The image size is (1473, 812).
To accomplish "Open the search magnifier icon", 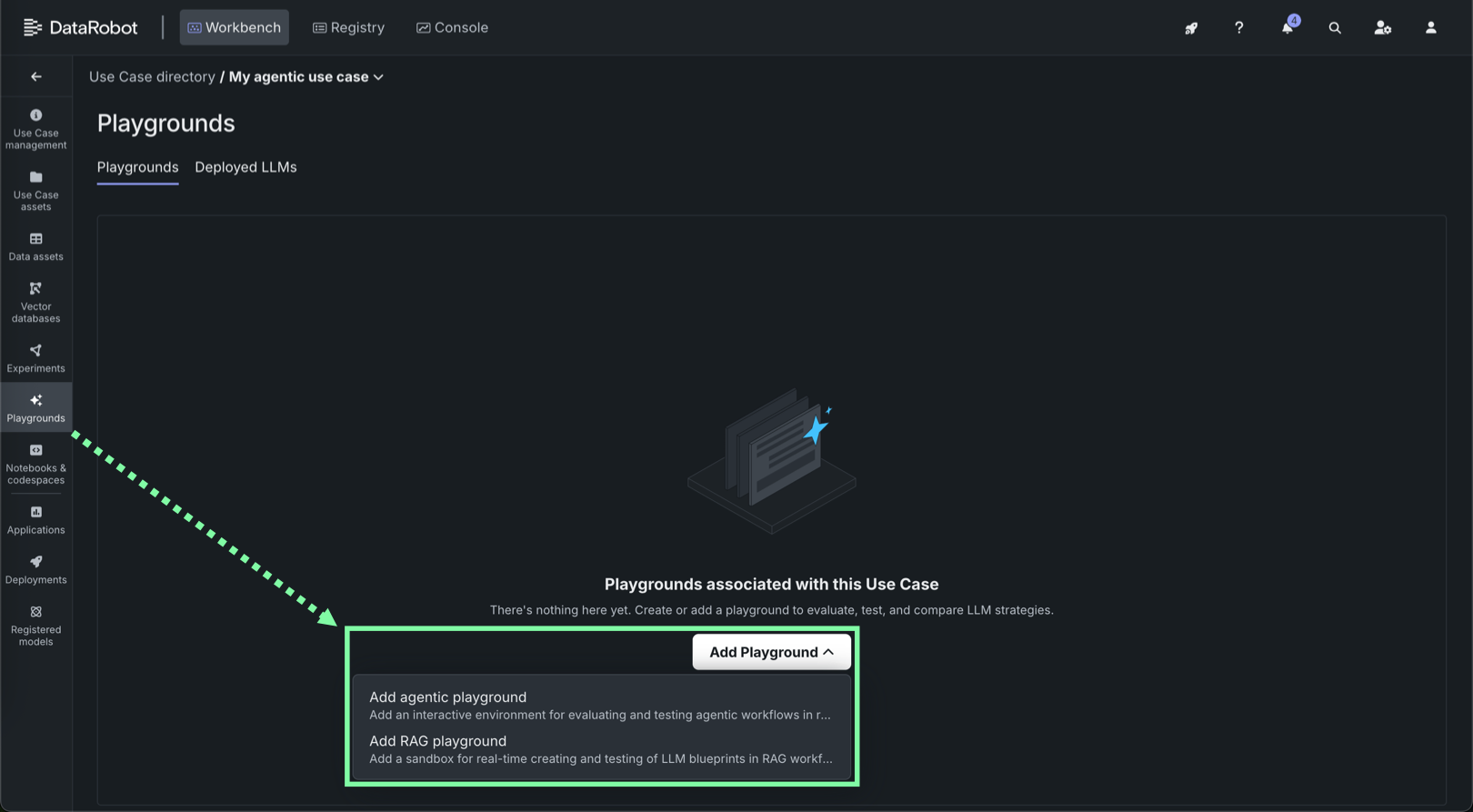I will click(x=1335, y=28).
